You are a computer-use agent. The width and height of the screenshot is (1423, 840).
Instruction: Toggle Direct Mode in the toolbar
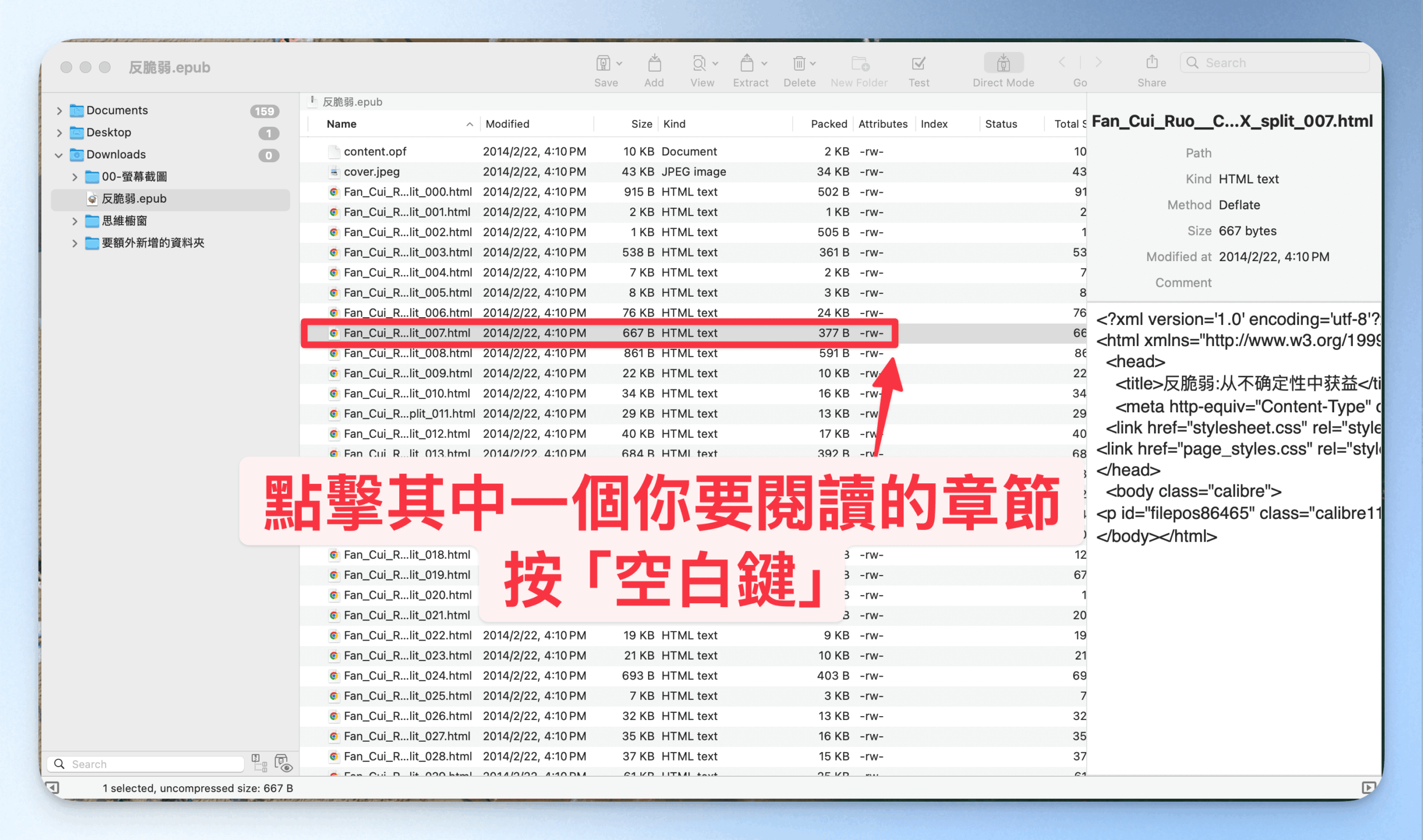tap(1003, 63)
